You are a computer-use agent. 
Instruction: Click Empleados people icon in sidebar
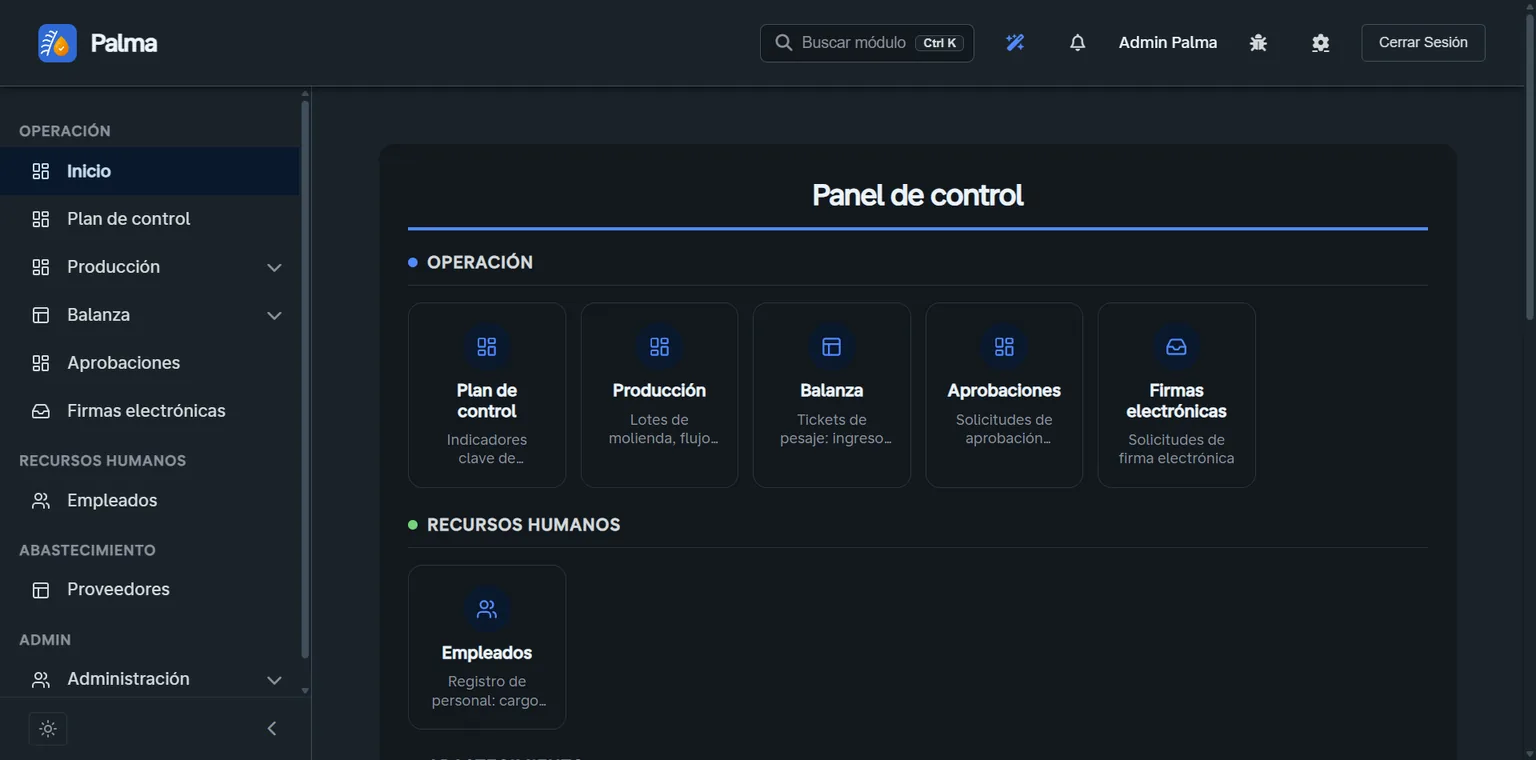[x=41, y=500]
